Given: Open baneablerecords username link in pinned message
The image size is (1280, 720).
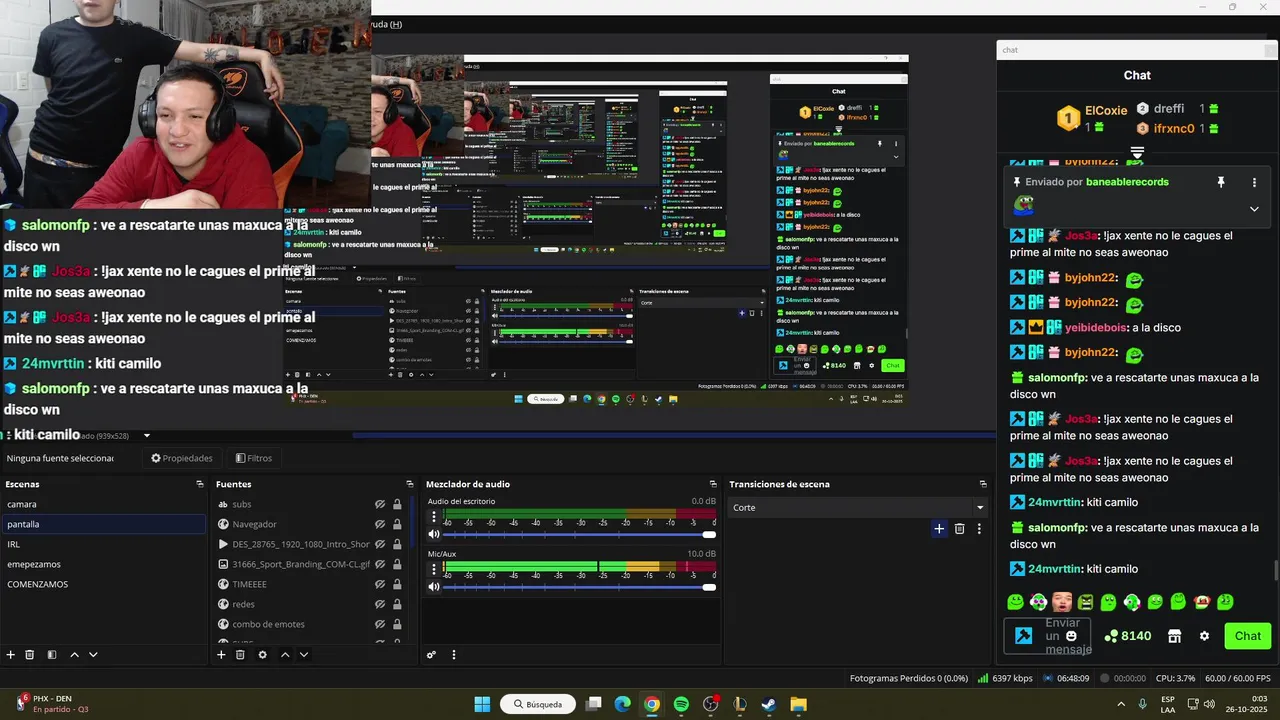Looking at the screenshot, I should pyautogui.click(x=1127, y=182).
